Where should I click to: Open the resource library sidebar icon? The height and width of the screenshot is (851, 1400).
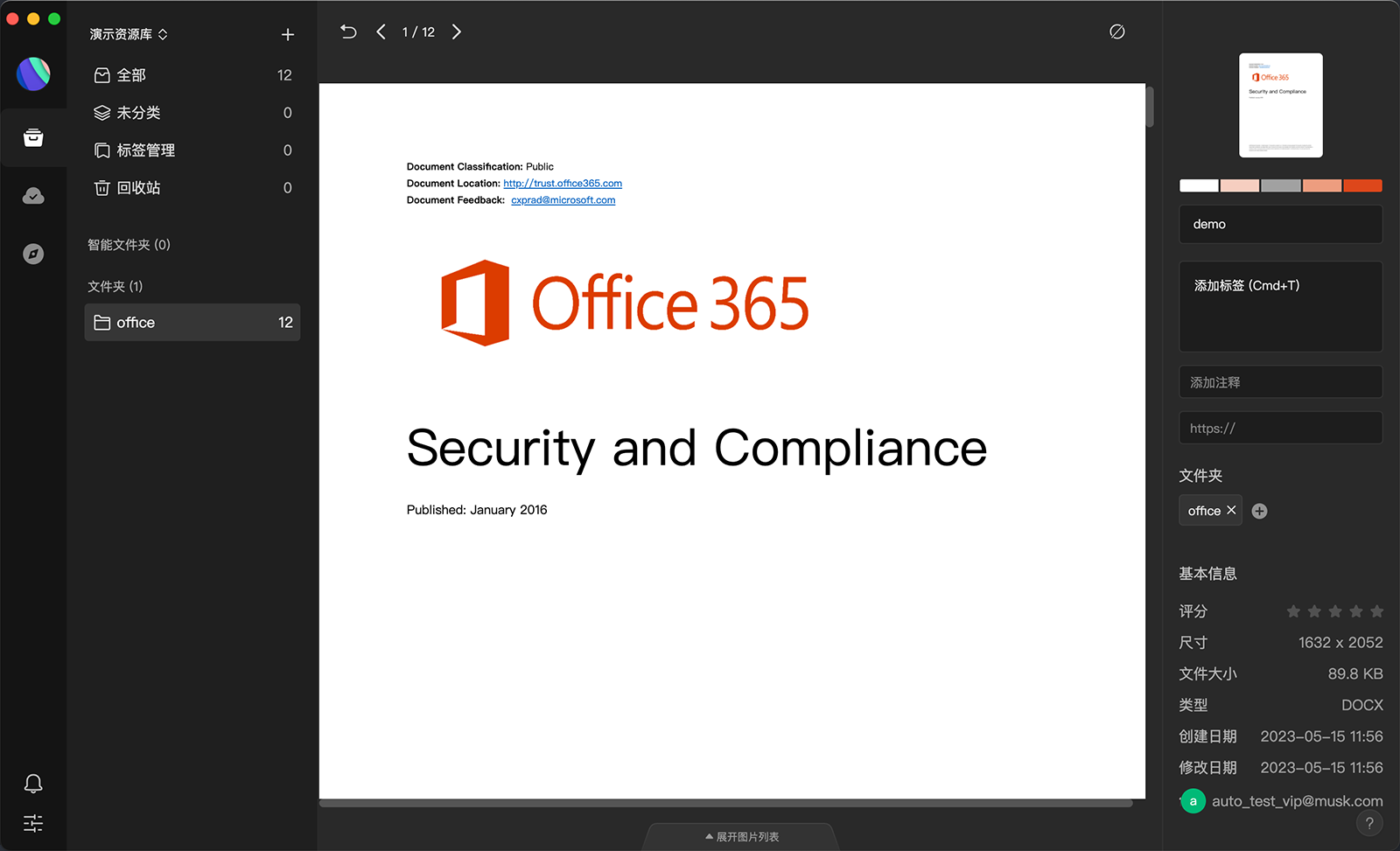click(x=33, y=137)
